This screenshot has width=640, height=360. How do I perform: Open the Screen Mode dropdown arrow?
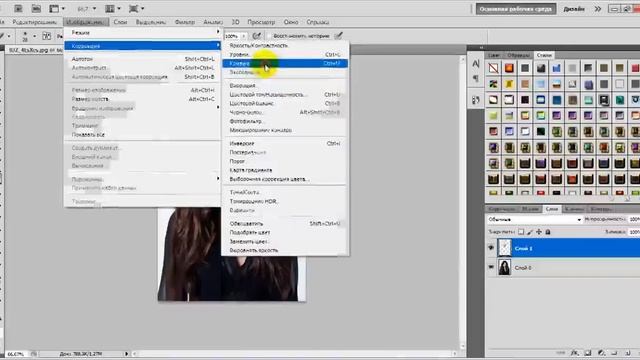(142, 8)
